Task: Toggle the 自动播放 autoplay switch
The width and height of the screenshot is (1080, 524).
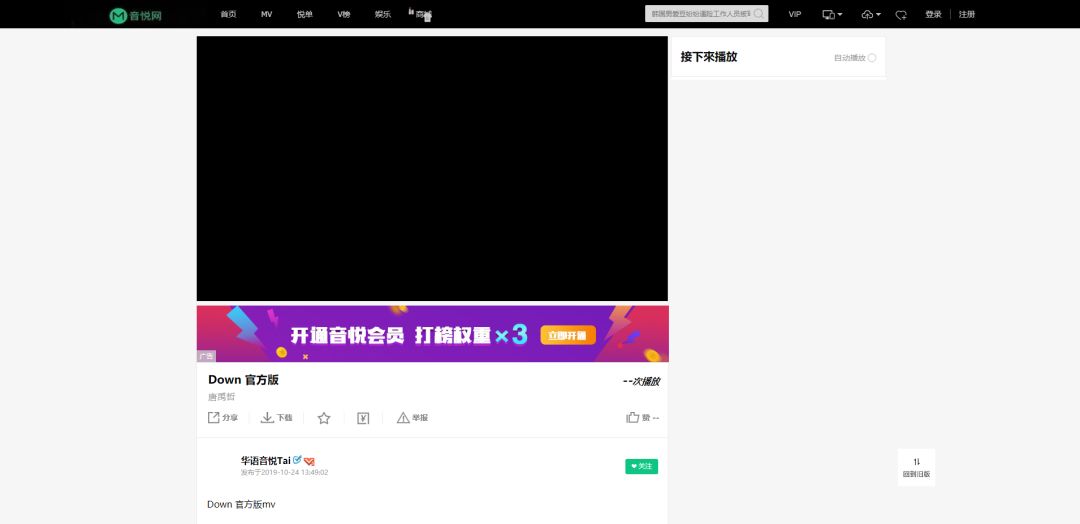Action: pyautogui.click(x=872, y=58)
